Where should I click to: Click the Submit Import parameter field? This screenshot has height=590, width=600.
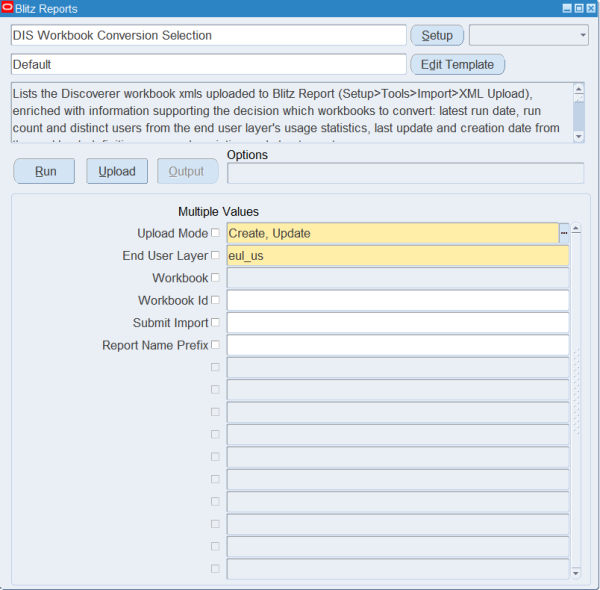398,323
